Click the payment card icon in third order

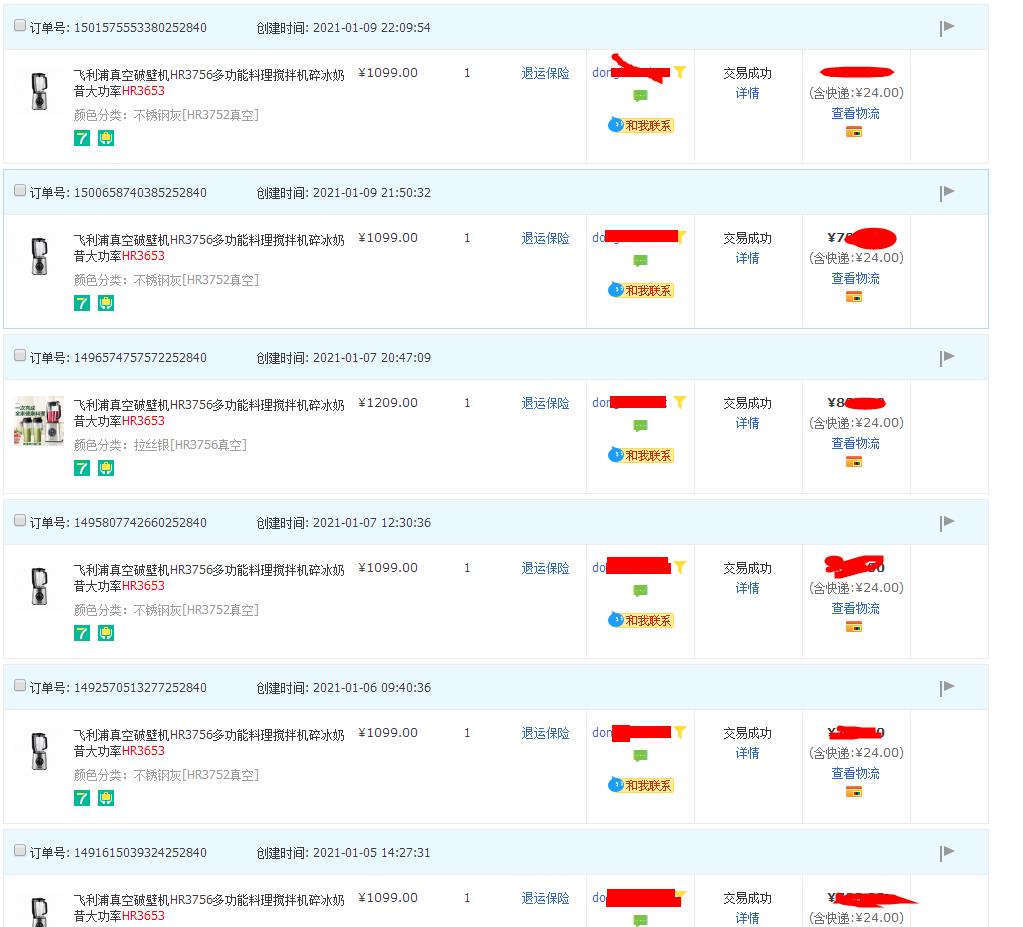pyautogui.click(x=854, y=462)
